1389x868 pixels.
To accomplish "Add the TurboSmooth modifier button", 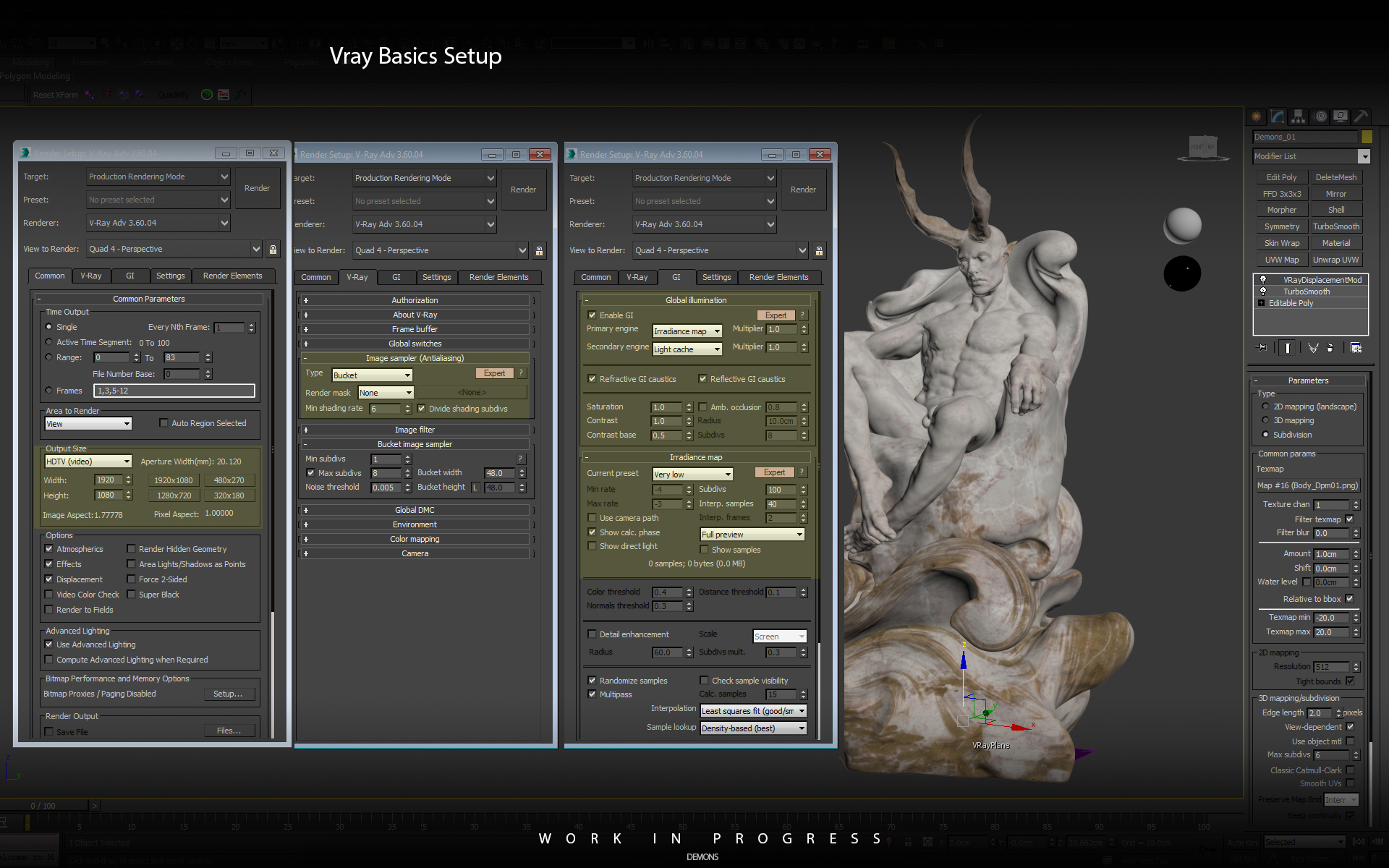I will pyautogui.click(x=1336, y=226).
